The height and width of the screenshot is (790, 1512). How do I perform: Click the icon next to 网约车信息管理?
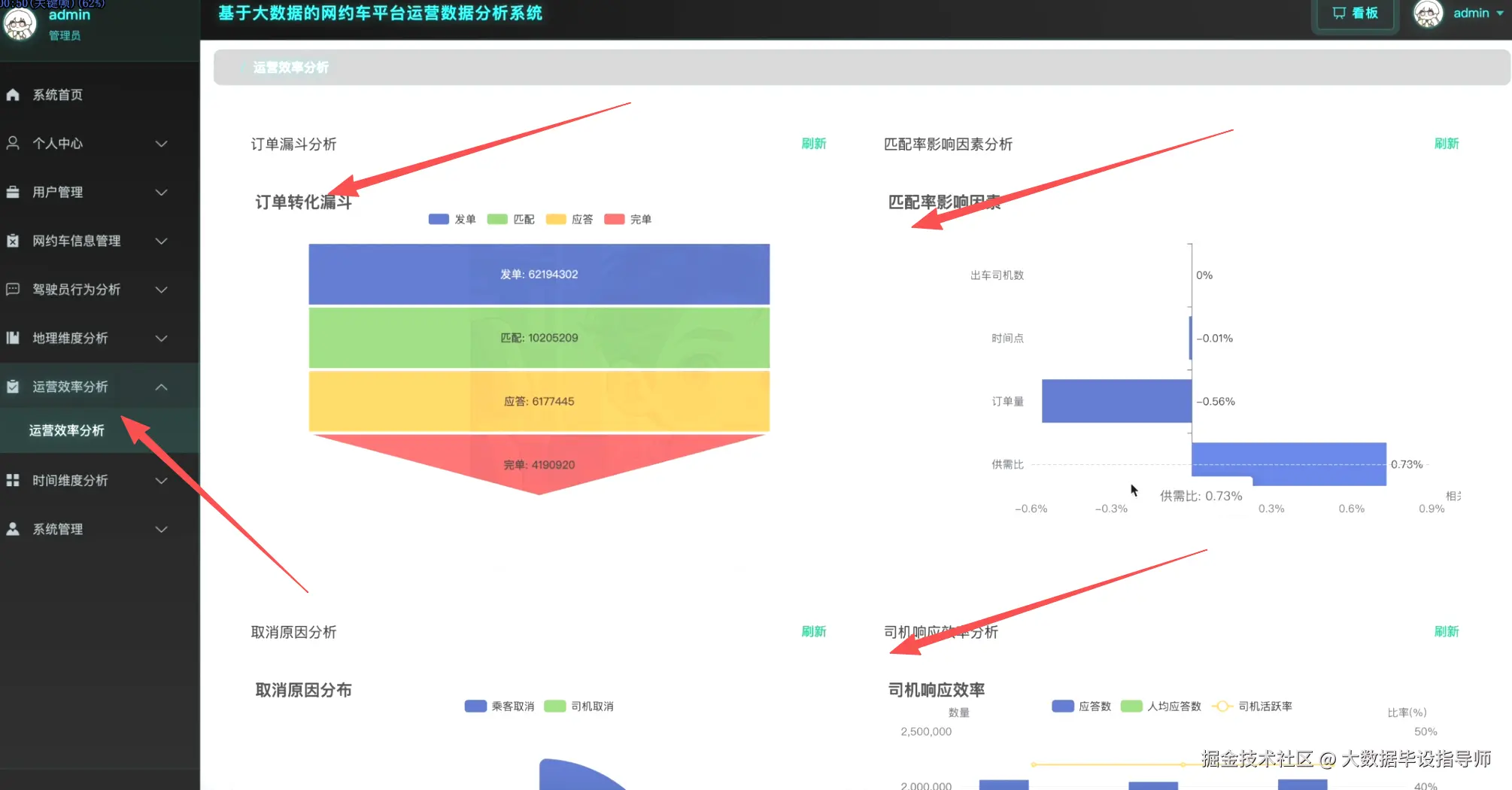13,241
